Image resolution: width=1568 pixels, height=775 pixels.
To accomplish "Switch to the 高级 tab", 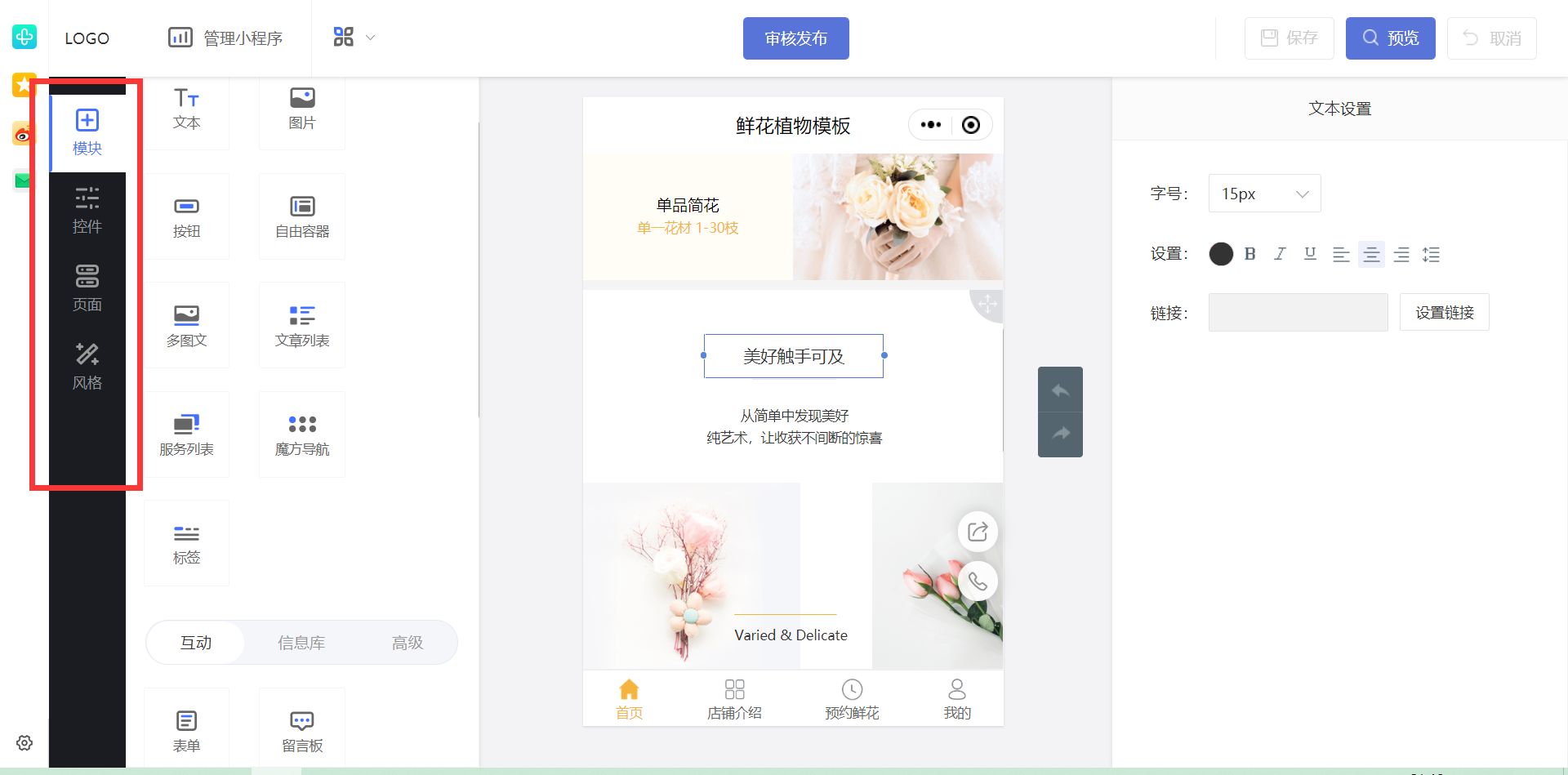I will click(x=408, y=643).
